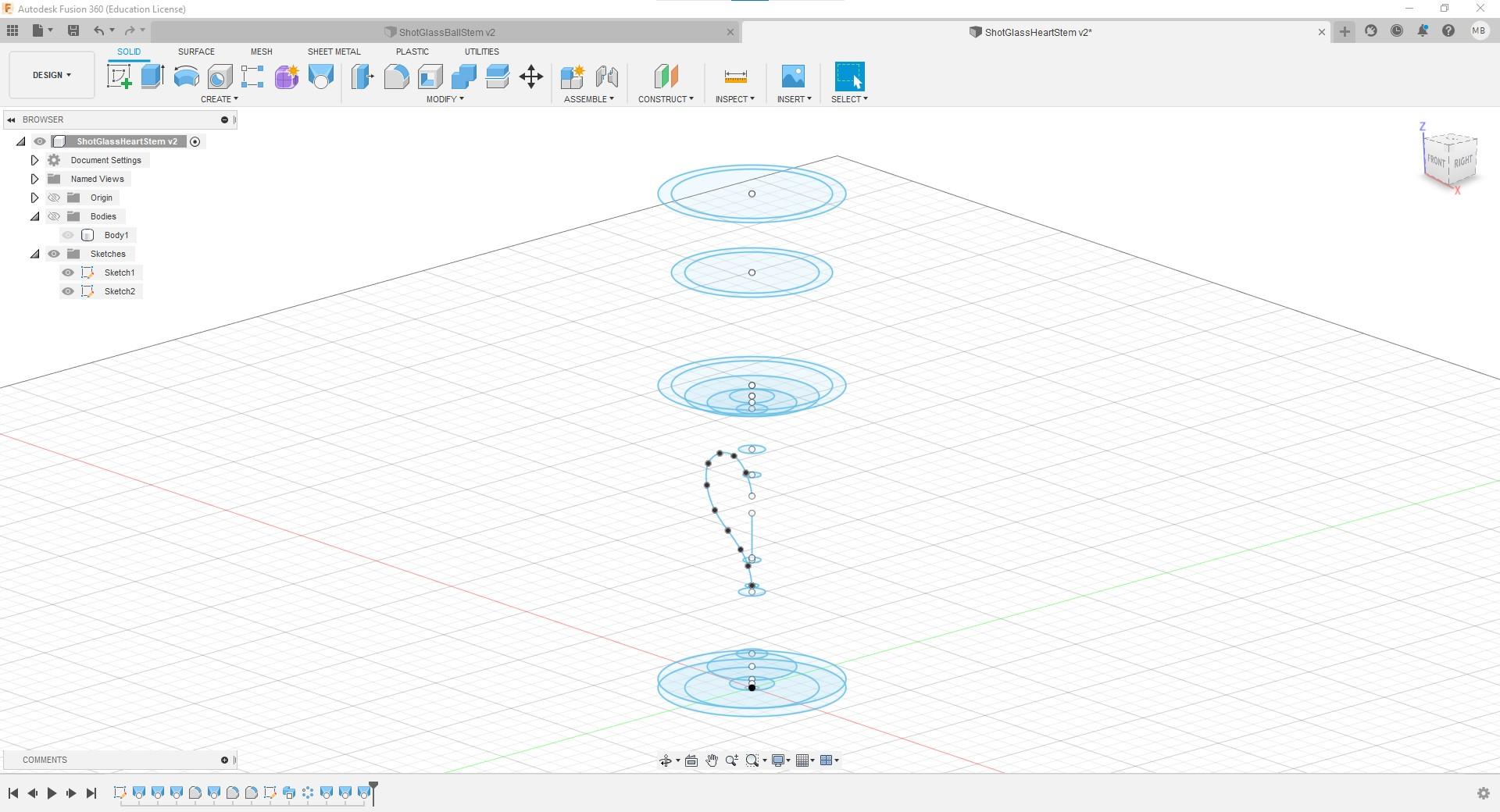1500x812 pixels.
Task: Choose the Fillet tool icon
Action: [x=396, y=77]
